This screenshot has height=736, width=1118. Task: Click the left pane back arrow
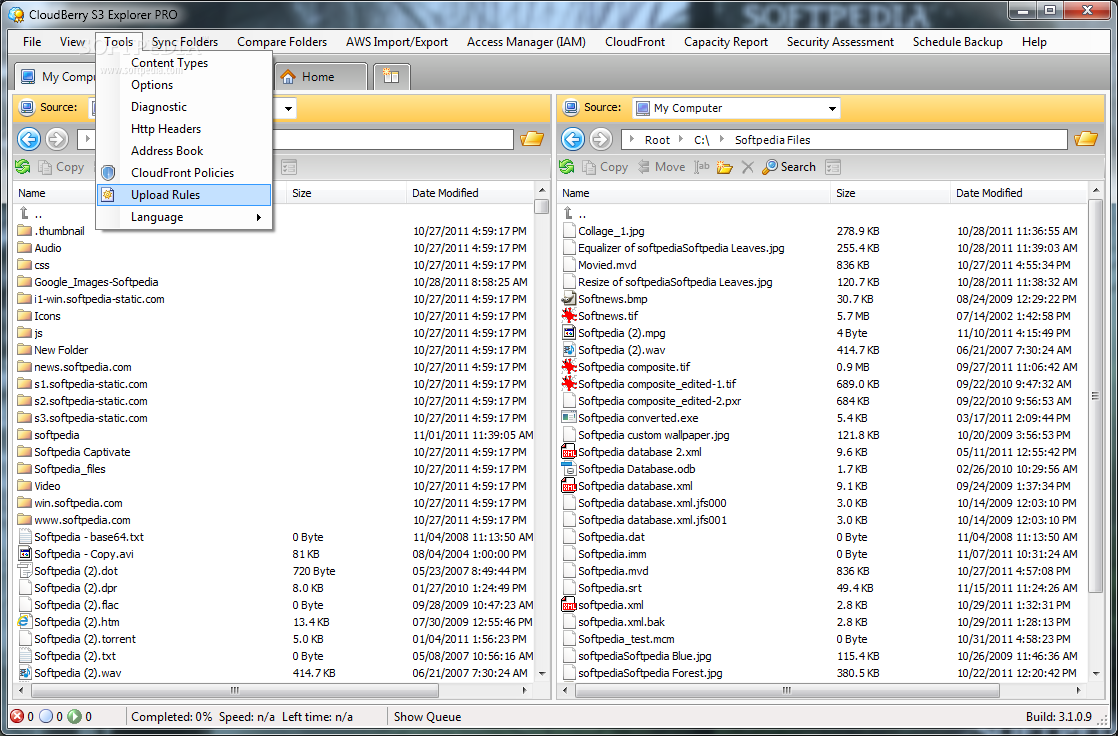tap(29, 139)
